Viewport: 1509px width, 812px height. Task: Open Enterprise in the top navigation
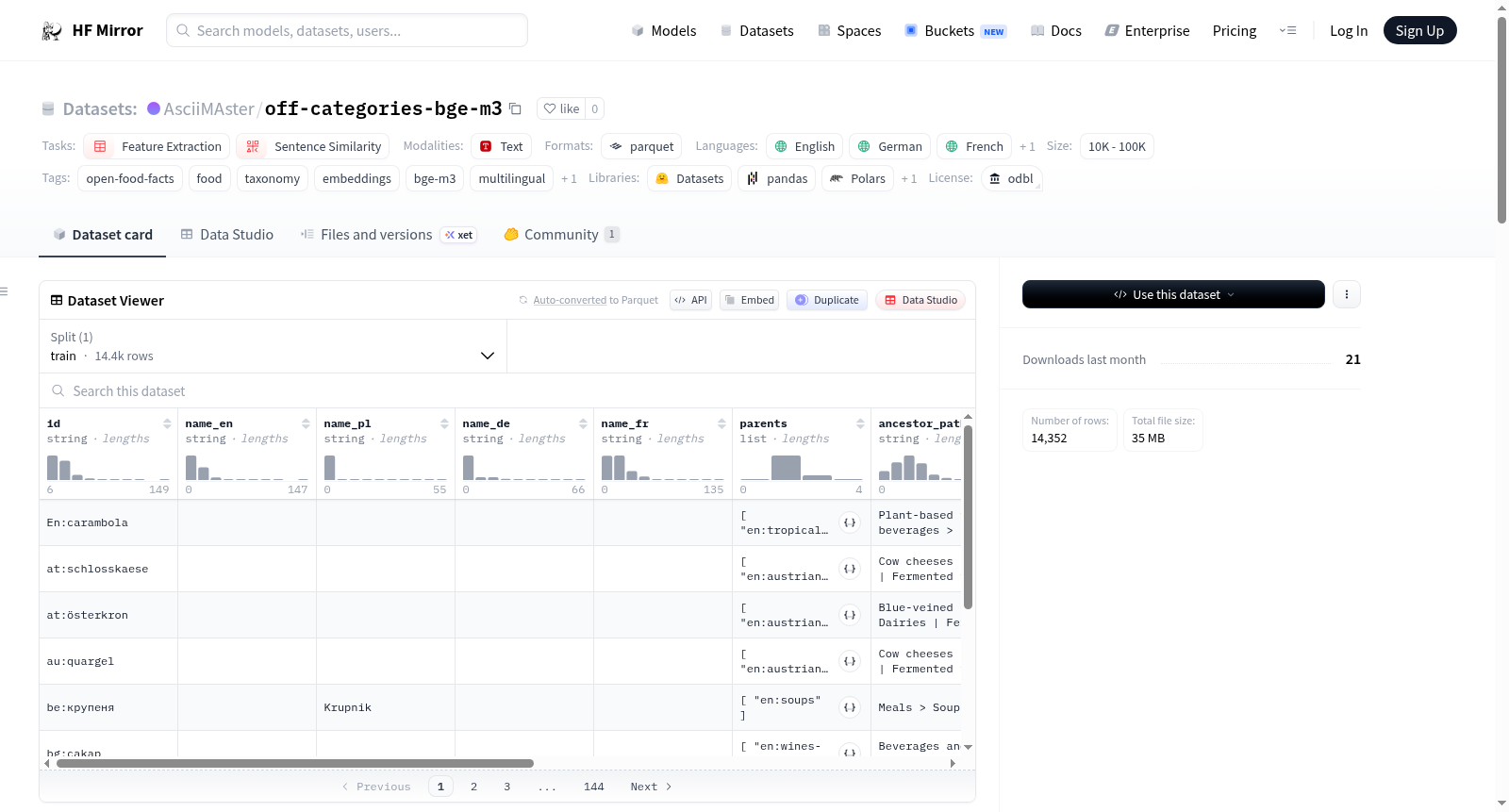pos(1147,31)
